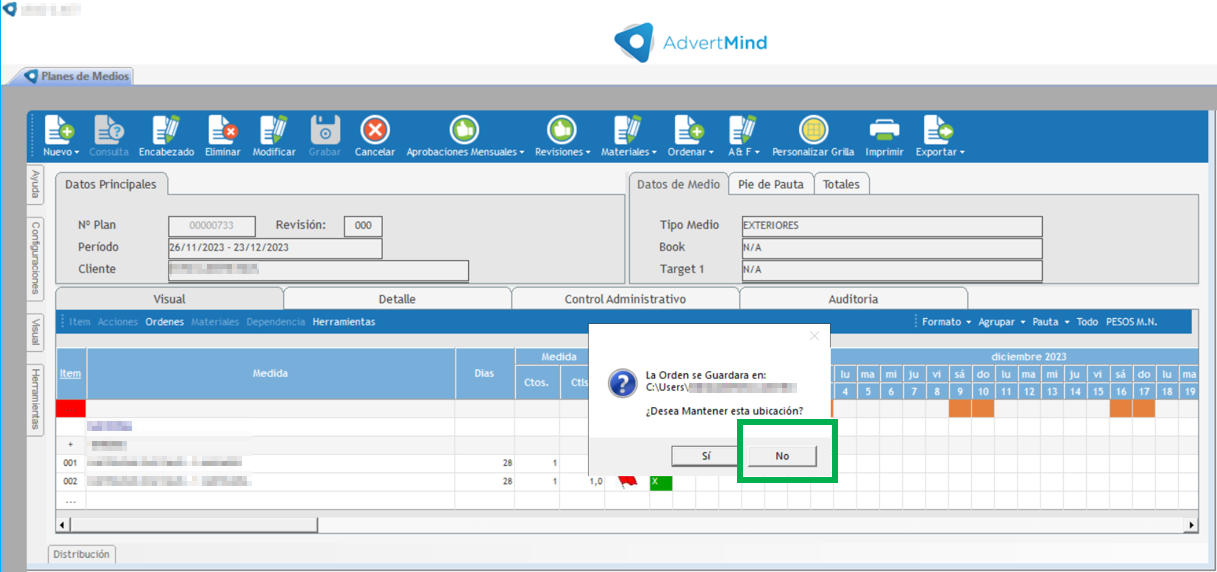Open the Herramientas grid menu
The width and height of the screenshot is (1217, 572).
(343, 322)
